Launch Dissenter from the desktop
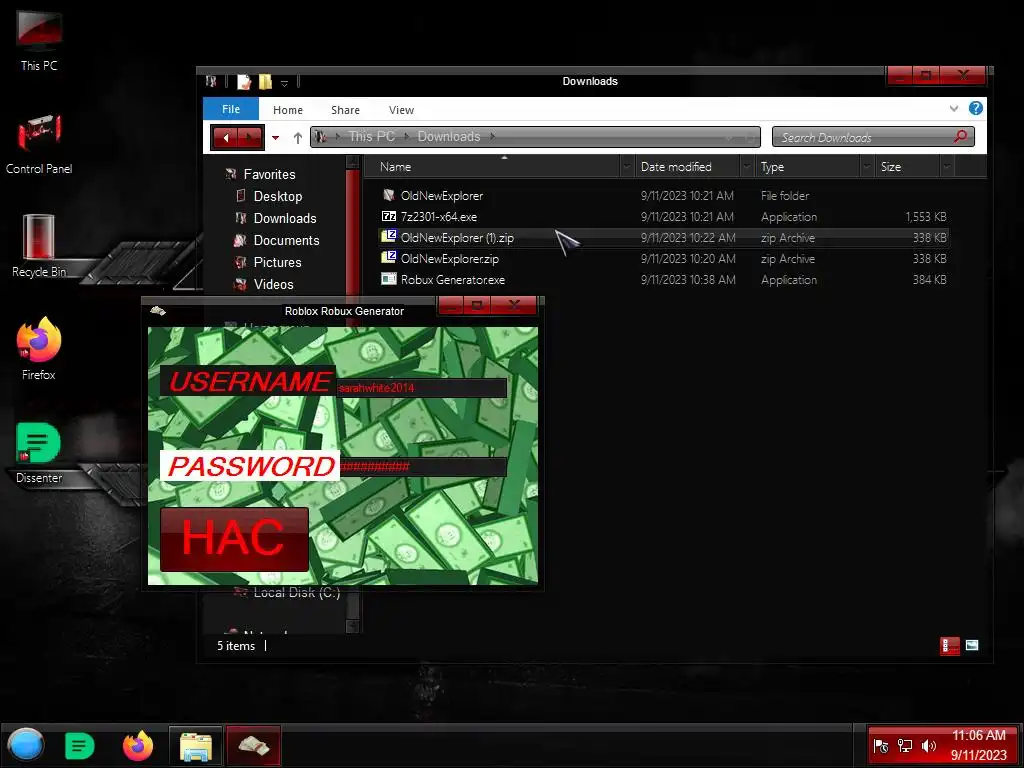Viewport: 1024px width, 768px height. [x=39, y=453]
